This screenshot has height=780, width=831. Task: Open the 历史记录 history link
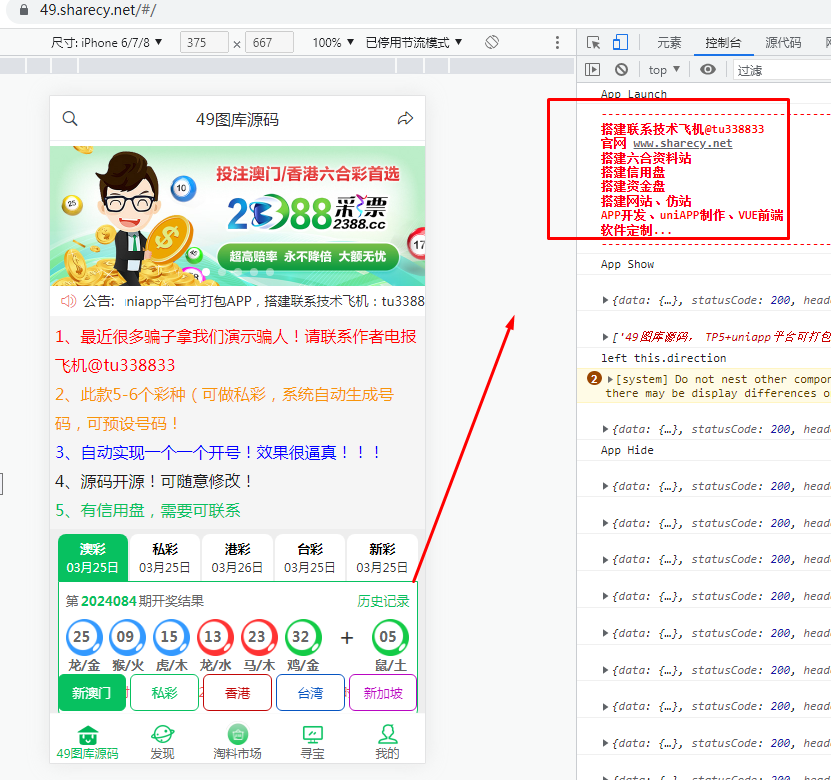click(383, 601)
